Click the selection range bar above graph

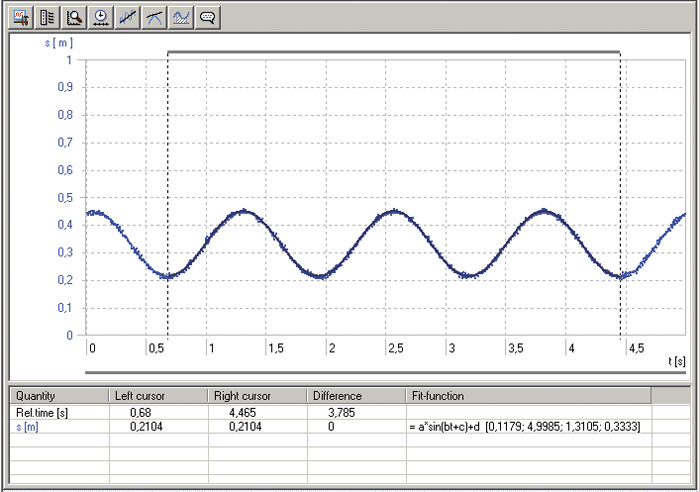(394, 51)
